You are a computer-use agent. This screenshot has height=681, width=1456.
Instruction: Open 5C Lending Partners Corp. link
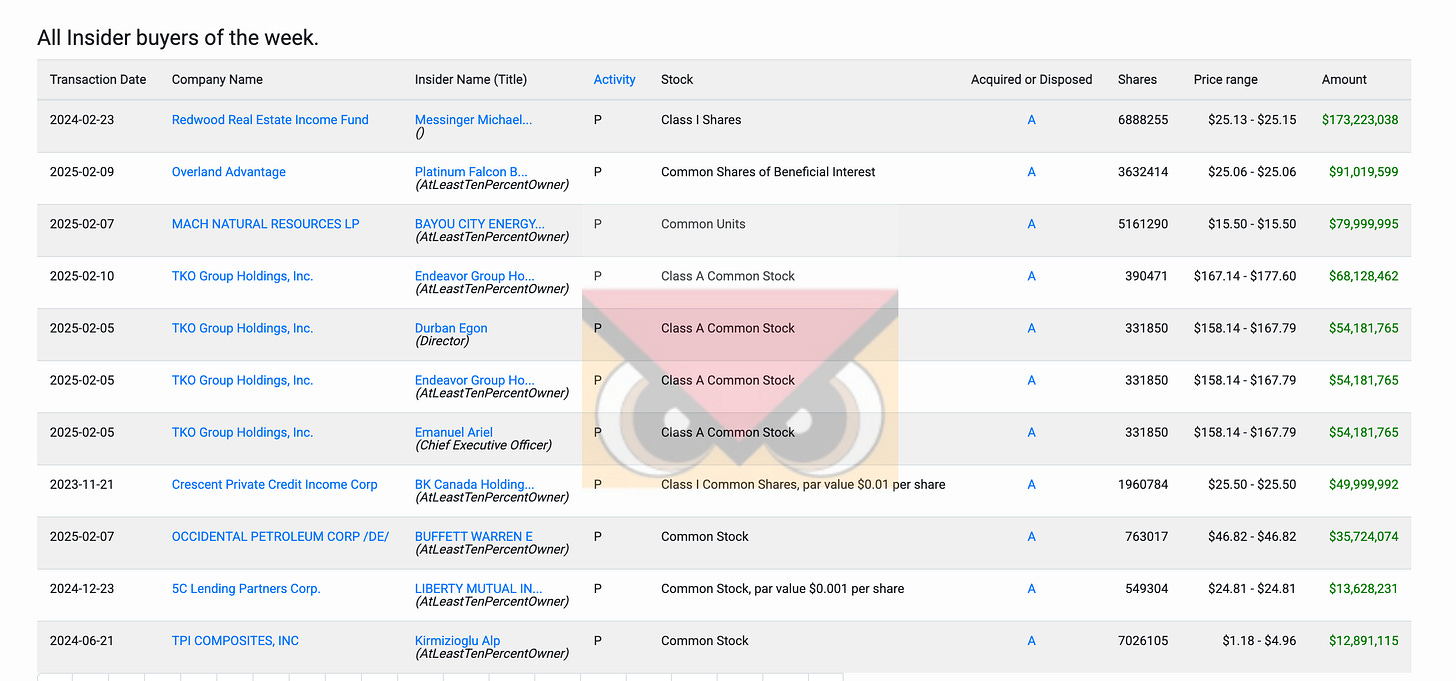[246, 587]
